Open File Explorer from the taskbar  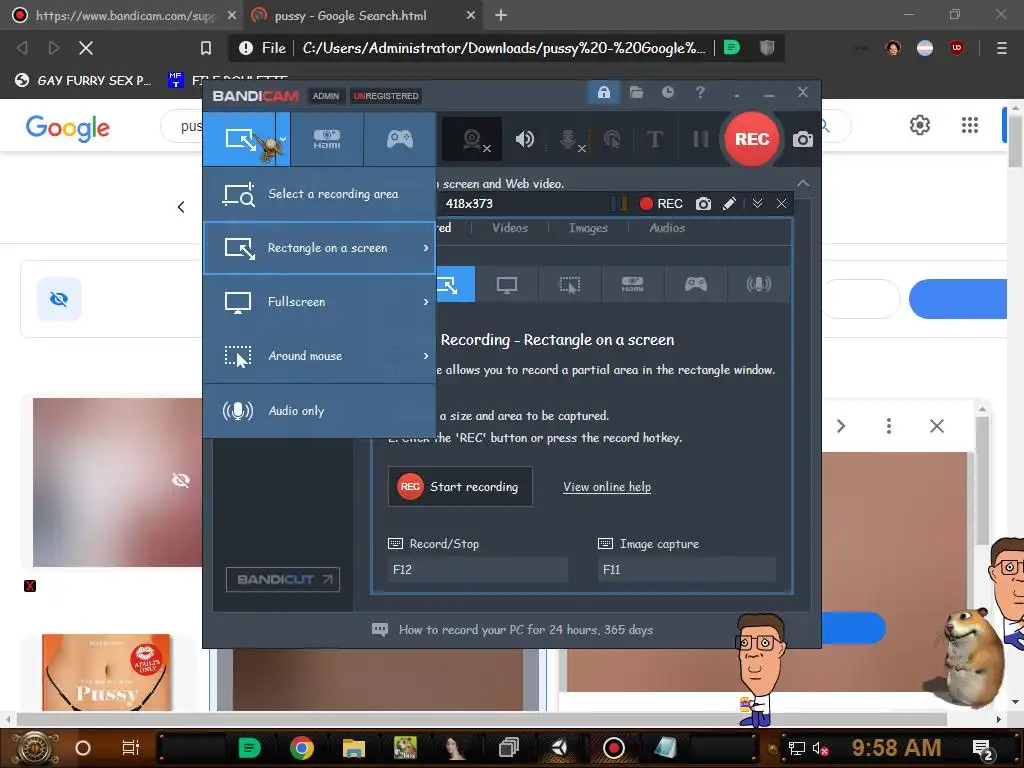coord(353,748)
